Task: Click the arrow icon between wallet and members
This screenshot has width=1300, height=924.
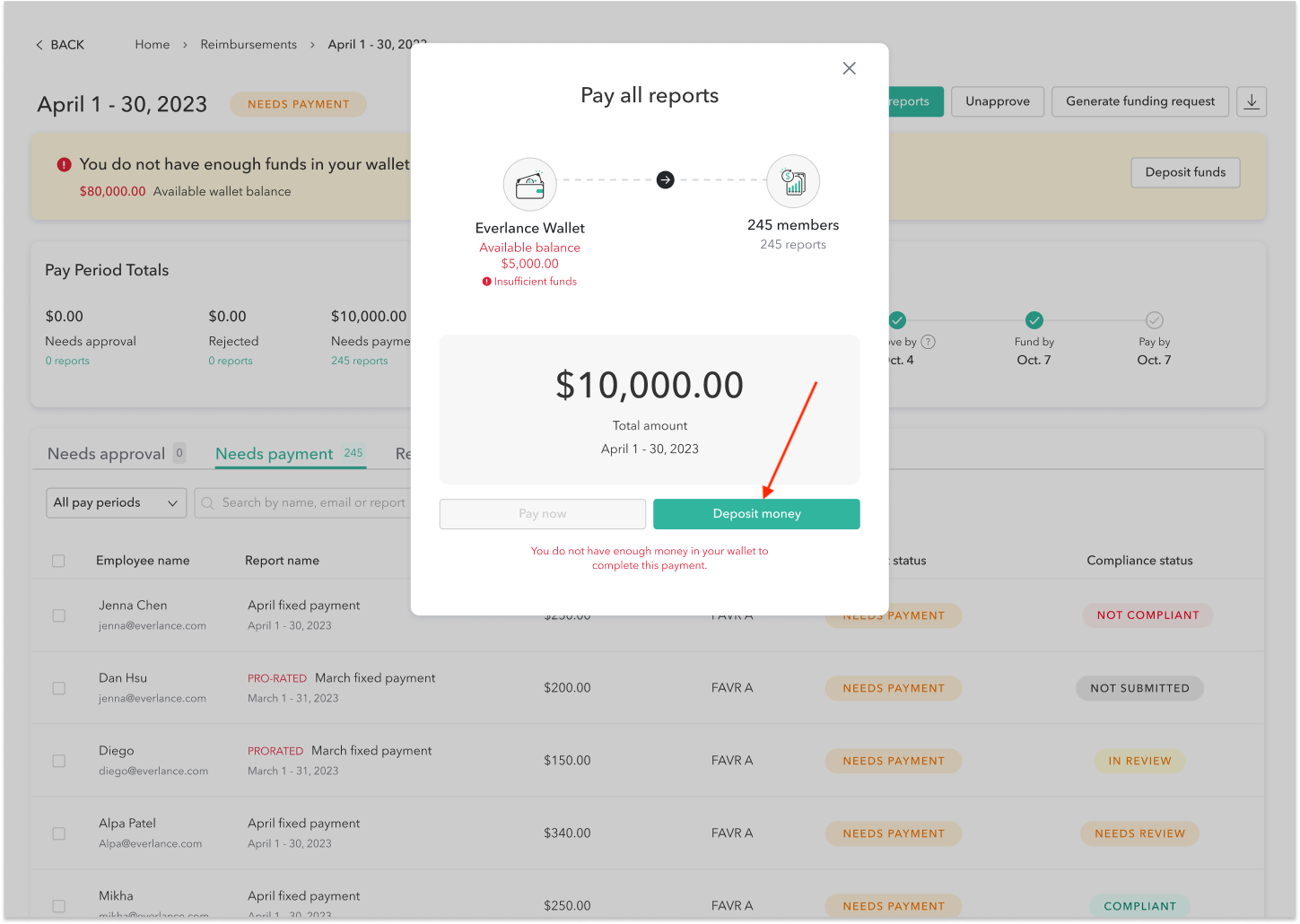Action: (x=665, y=179)
